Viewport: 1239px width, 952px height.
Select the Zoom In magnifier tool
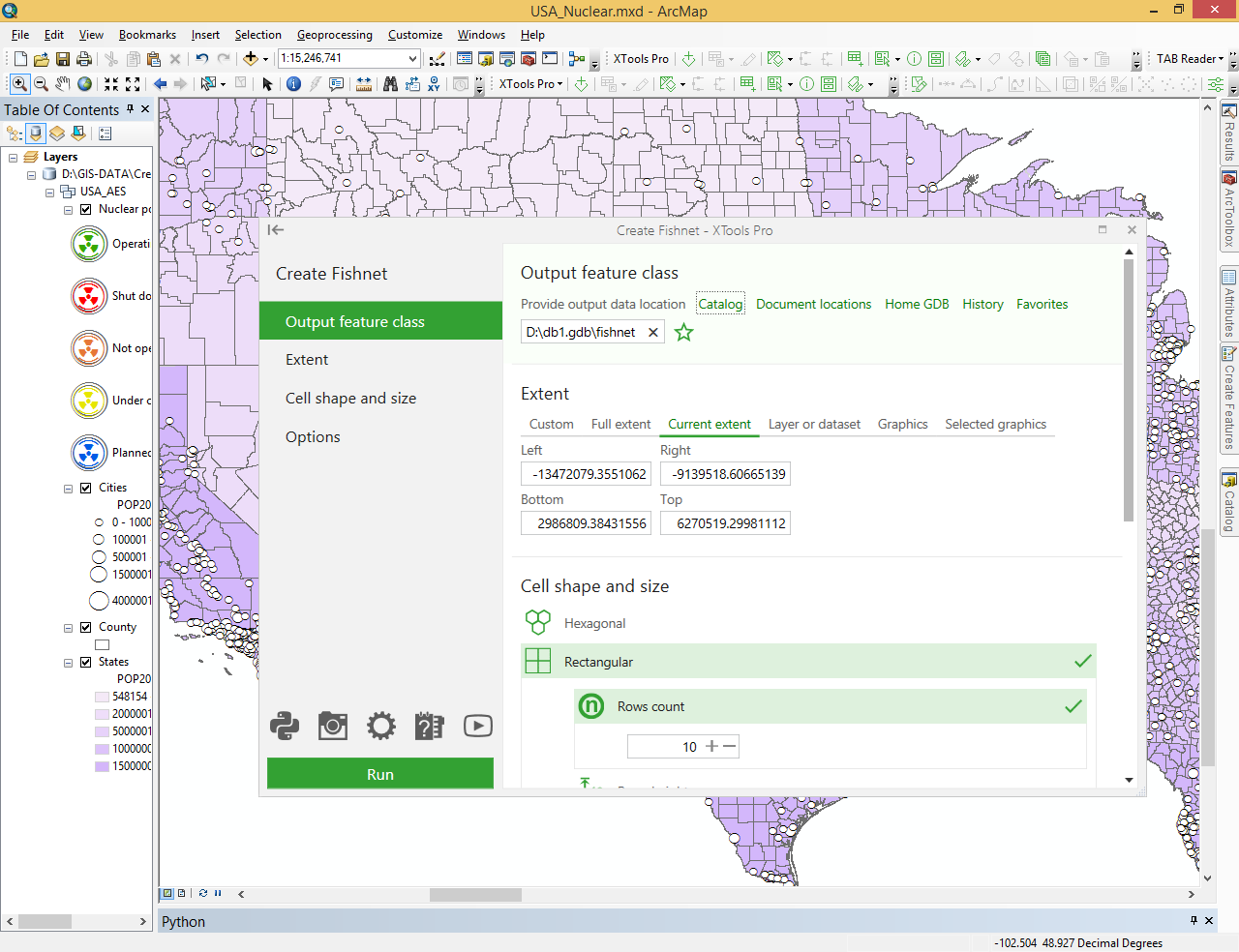(x=19, y=84)
